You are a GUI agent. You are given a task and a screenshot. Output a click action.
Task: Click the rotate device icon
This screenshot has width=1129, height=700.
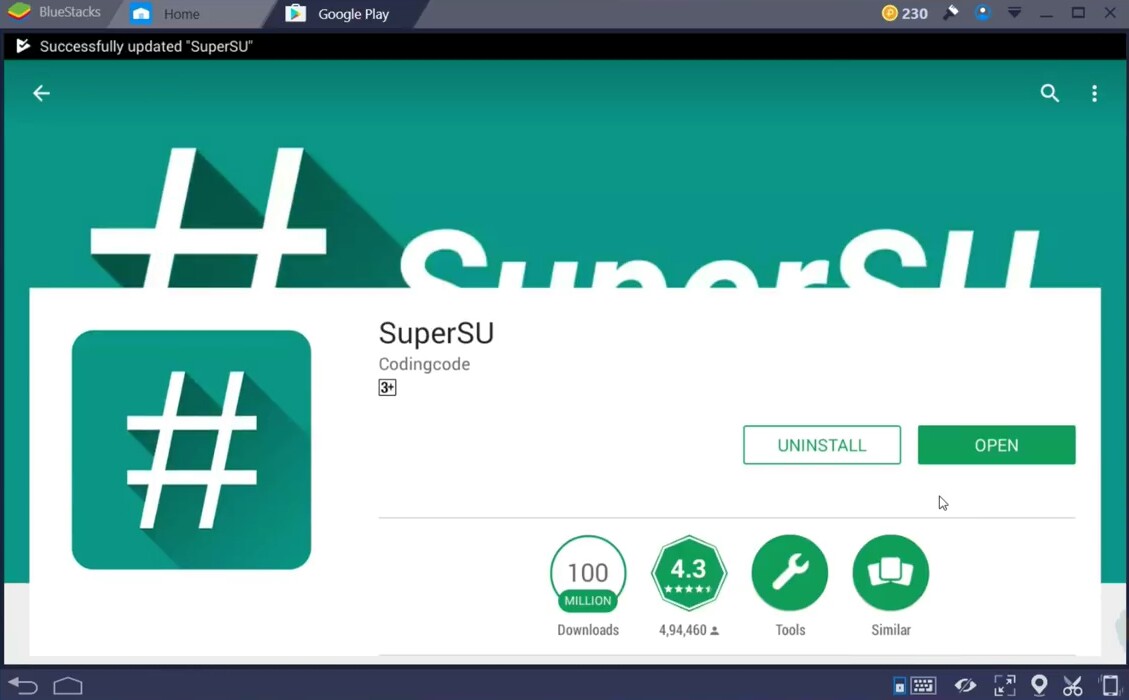click(1107, 685)
